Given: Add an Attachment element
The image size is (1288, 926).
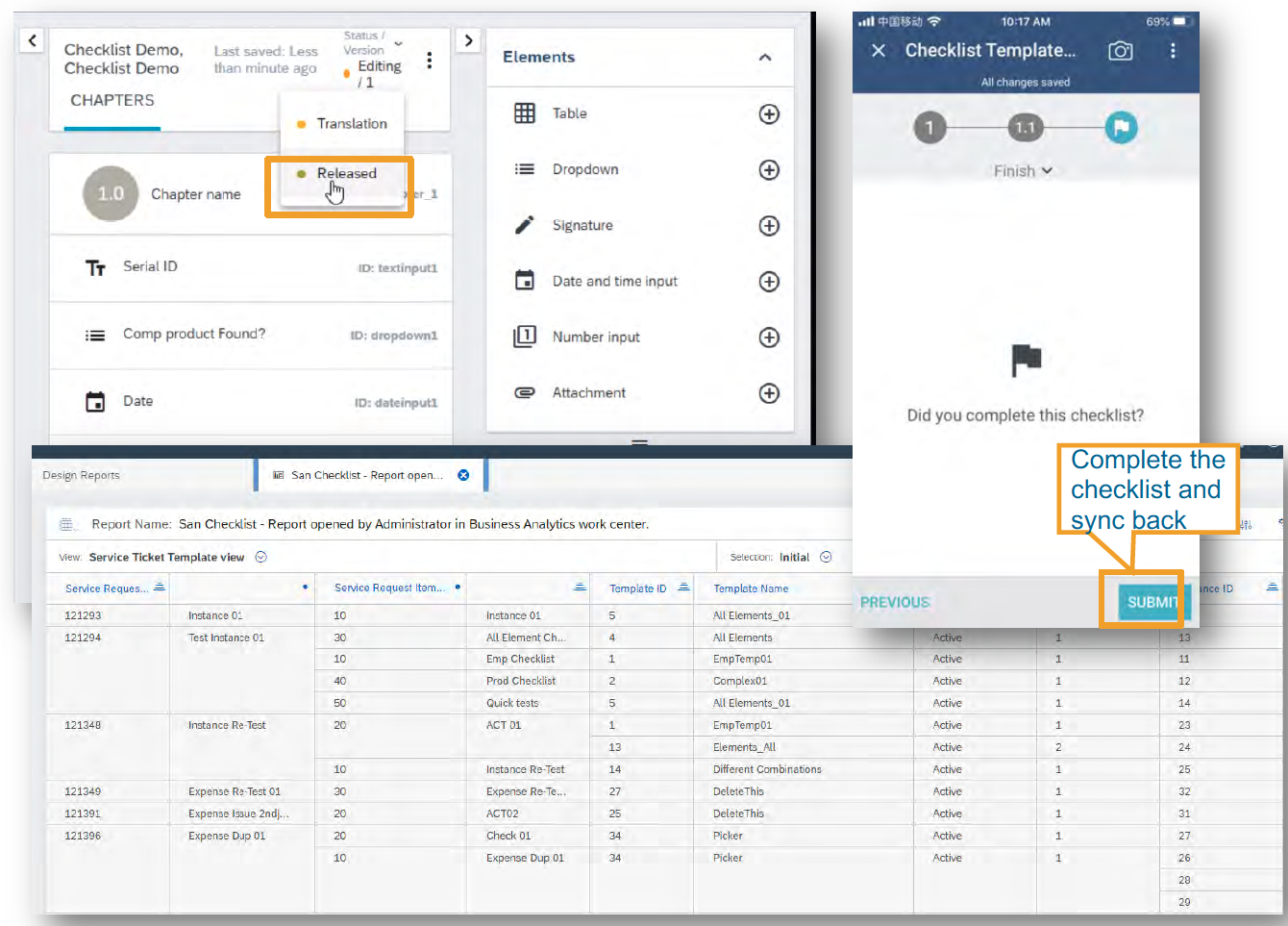Looking at the screenshot, I should tap(768, 393).
